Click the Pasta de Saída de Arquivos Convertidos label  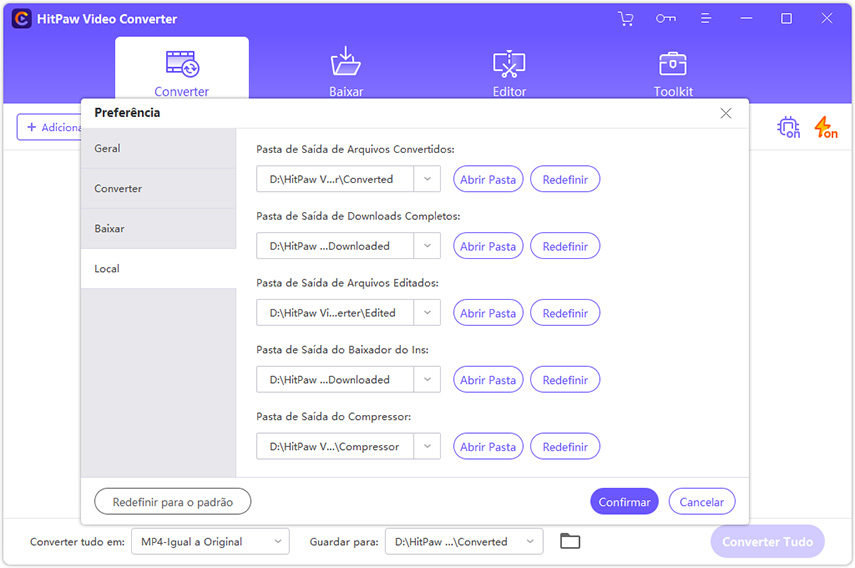coord(356,149)
